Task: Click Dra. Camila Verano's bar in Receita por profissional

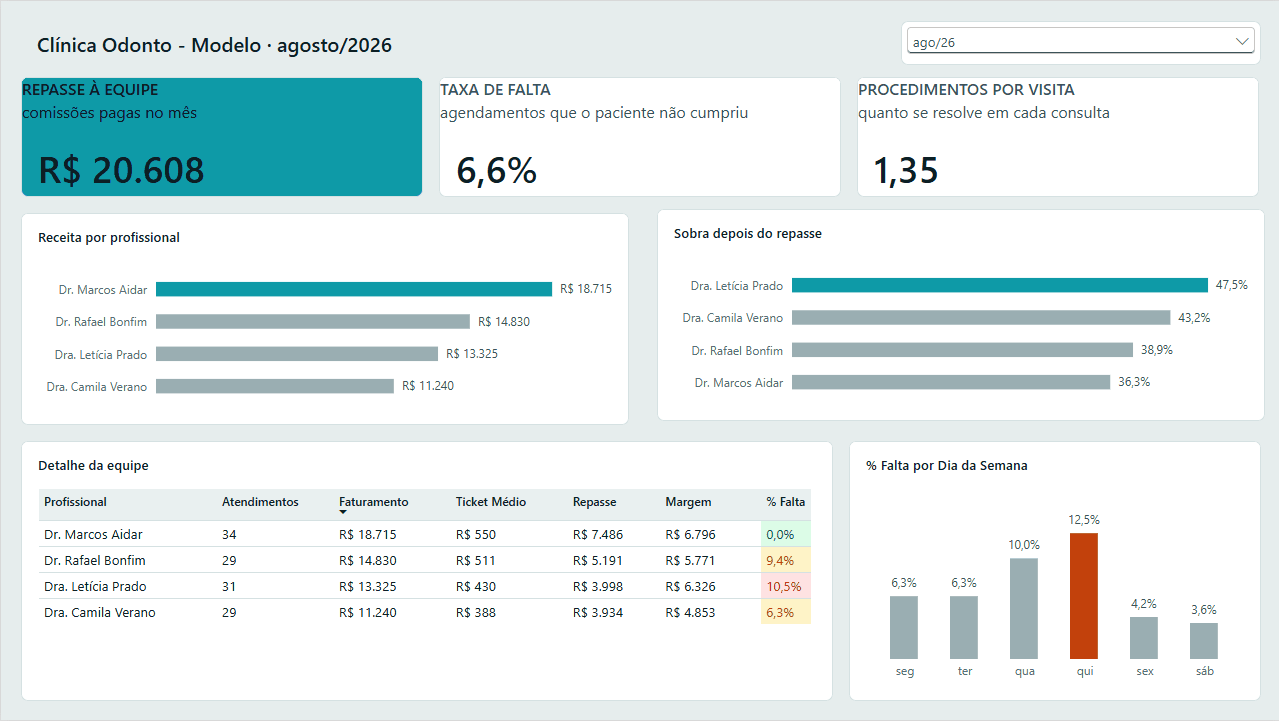Action: click(x=275, y=386)
